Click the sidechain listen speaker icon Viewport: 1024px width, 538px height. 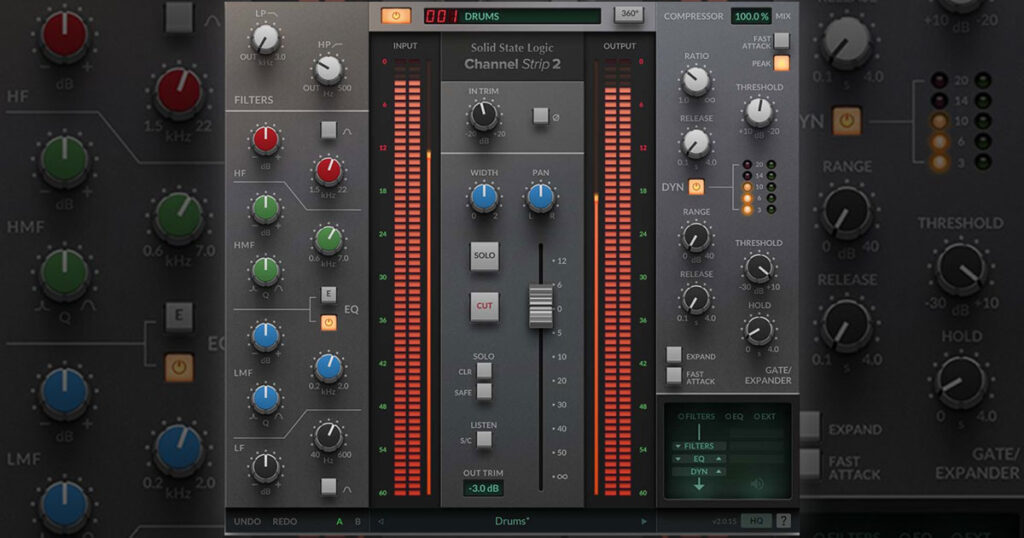click(757, 484)
